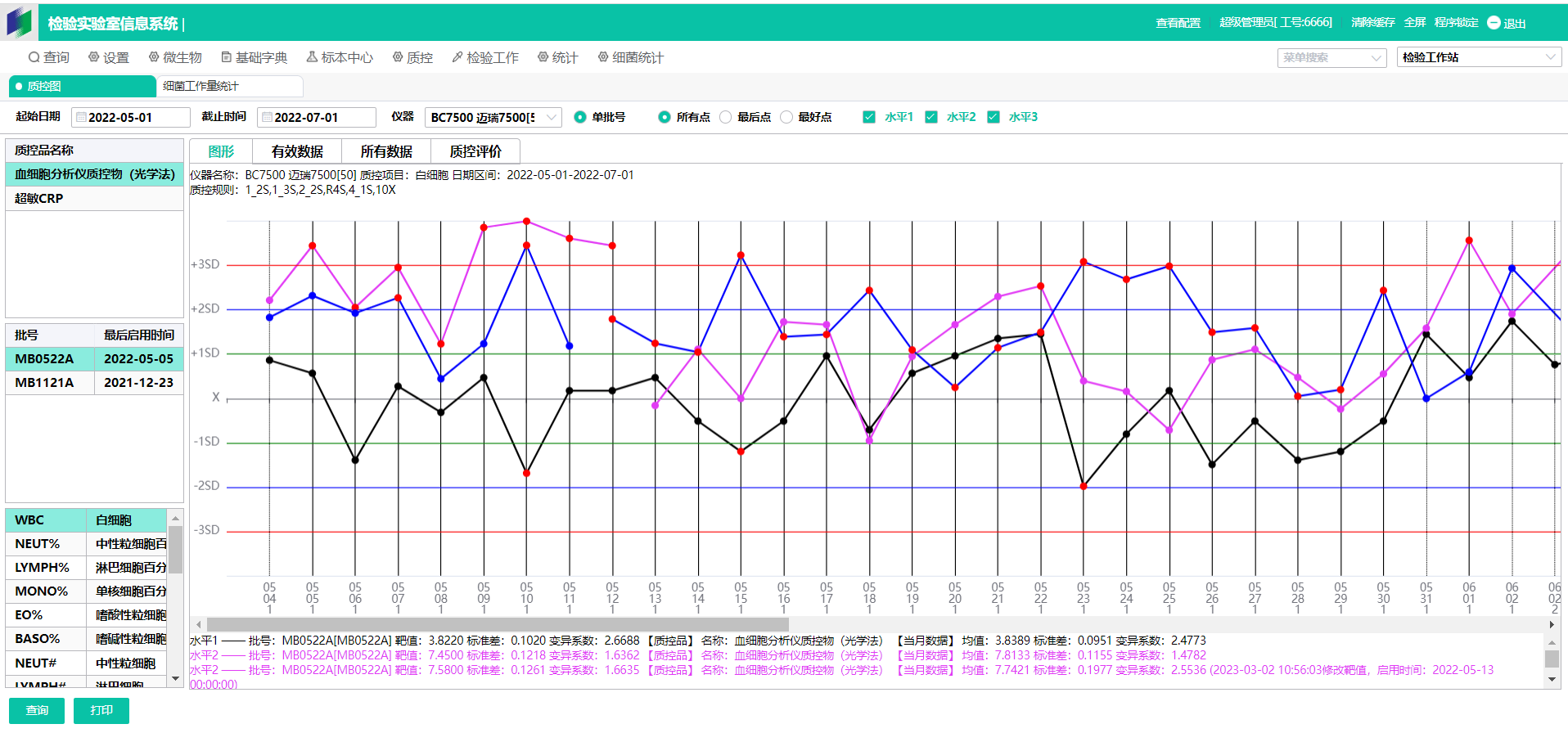Toggle the 水平1 checkbox
The image size is (1568, 733).
(869, 117)
